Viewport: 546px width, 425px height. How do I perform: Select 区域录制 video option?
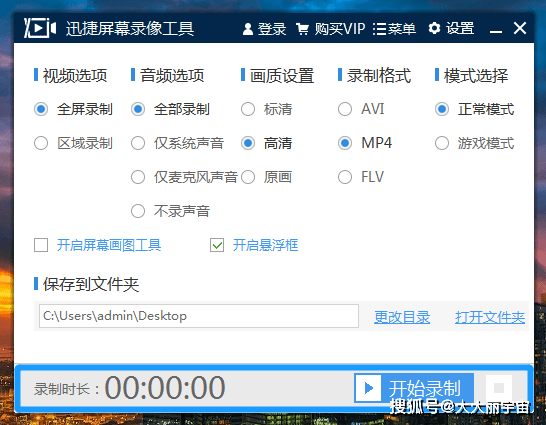click(x=41, y=143)
